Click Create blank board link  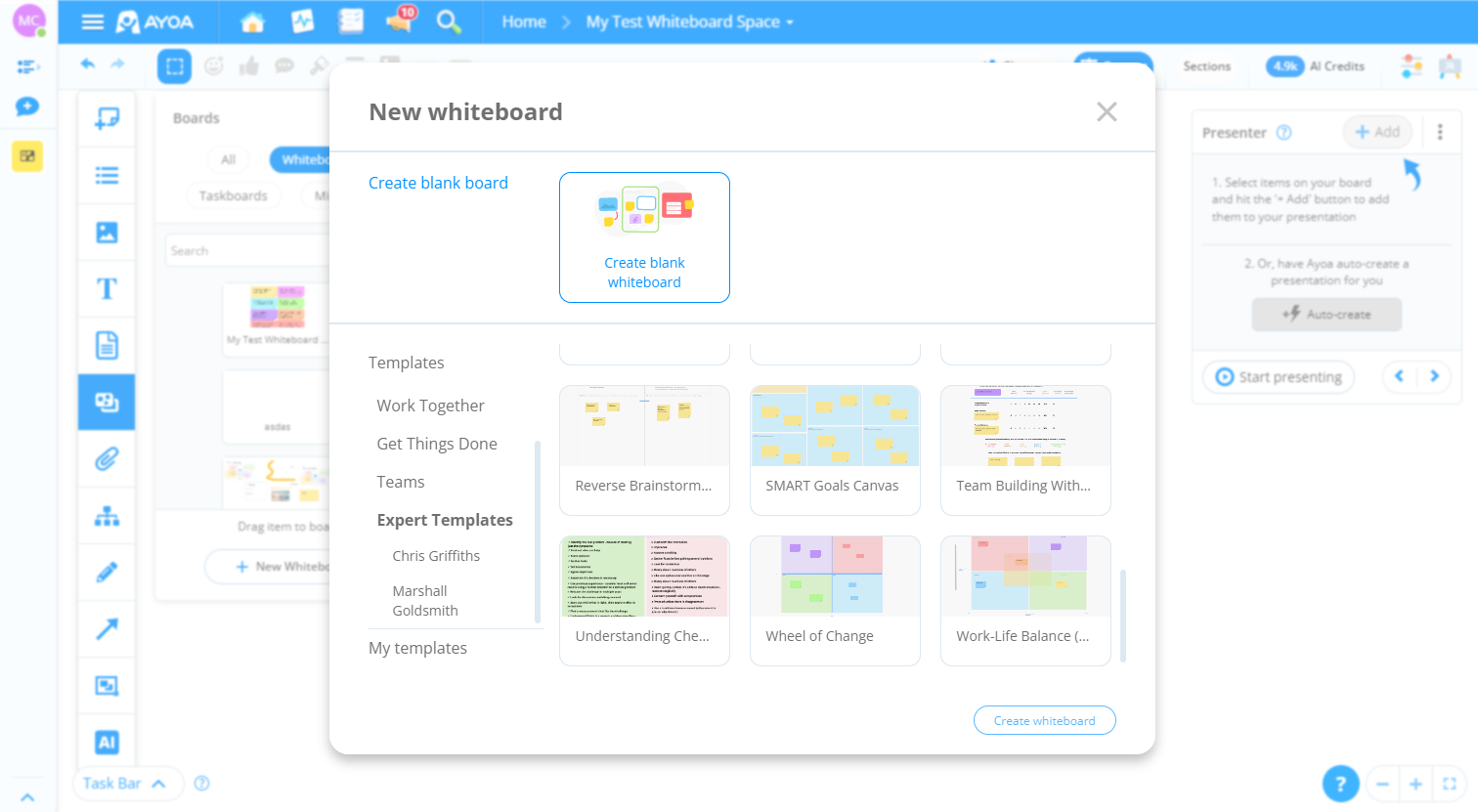[438, 183]
